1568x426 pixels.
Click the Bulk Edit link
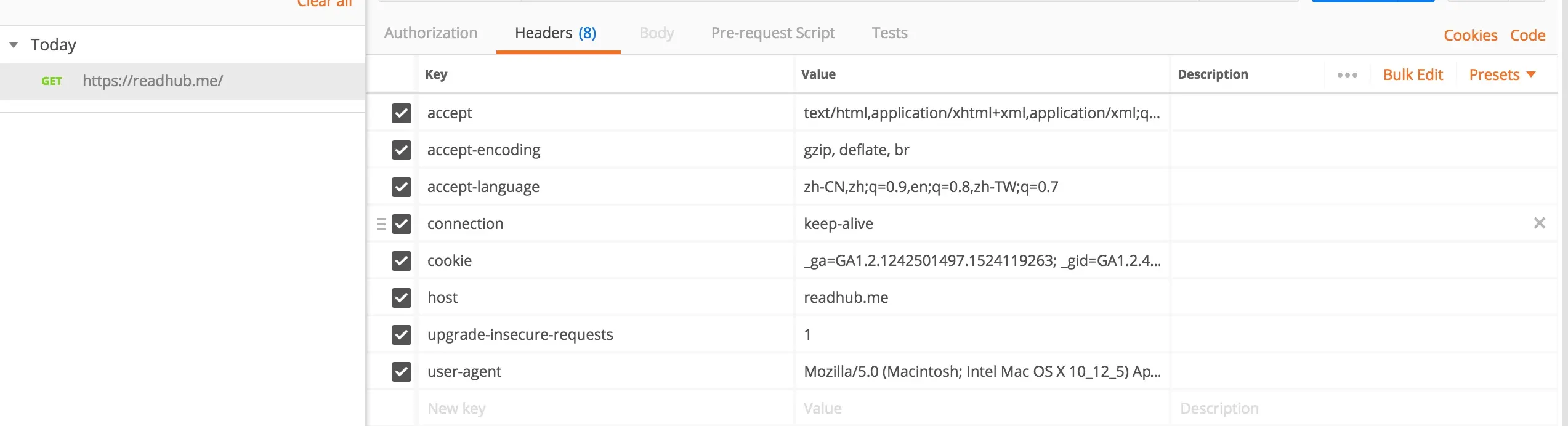[1413, 75]
